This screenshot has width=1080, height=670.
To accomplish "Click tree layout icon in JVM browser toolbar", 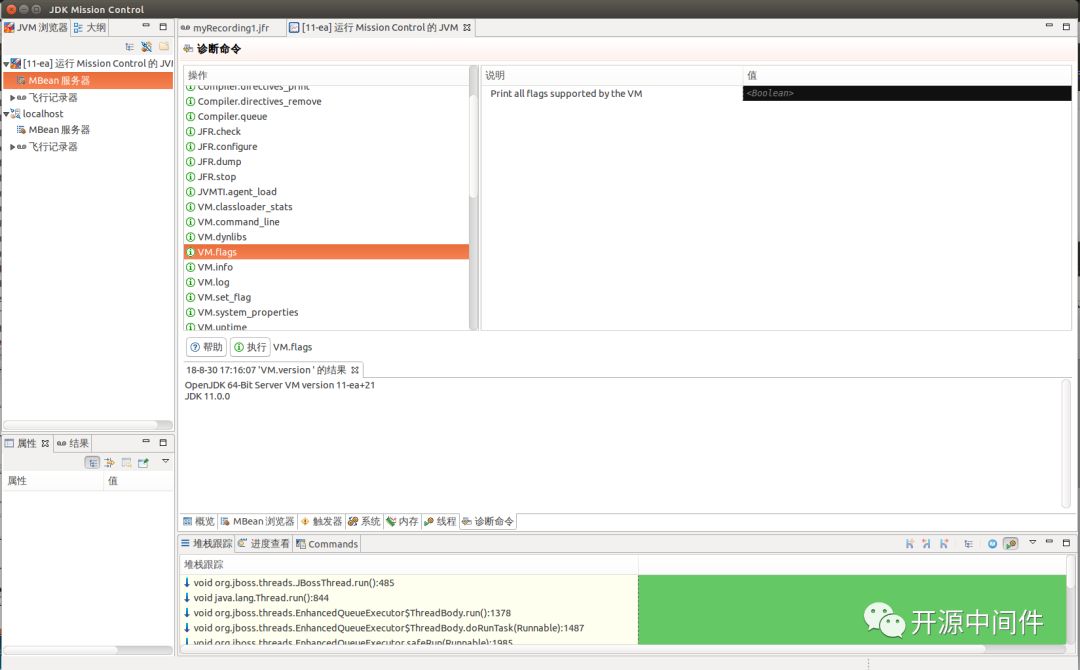I will (129, 47).
